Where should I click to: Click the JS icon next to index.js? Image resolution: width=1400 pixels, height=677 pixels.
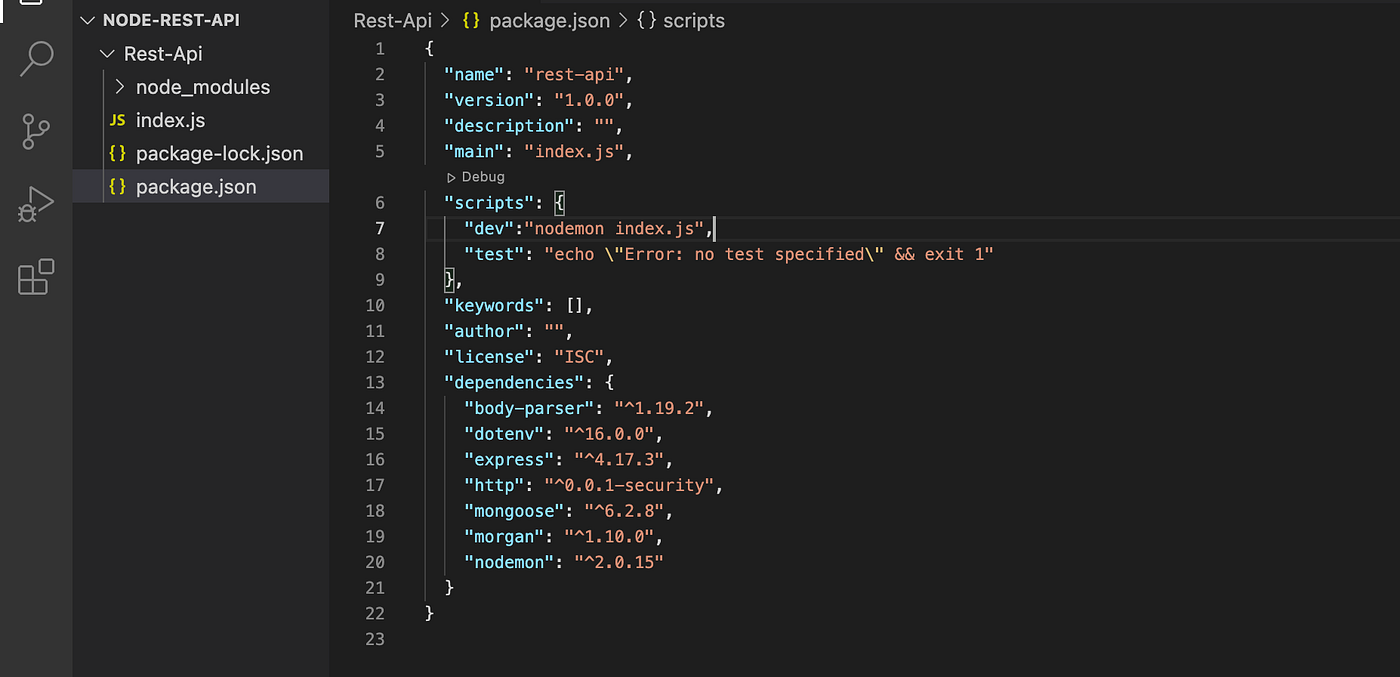pyautogui.click(x=116, y=120)
